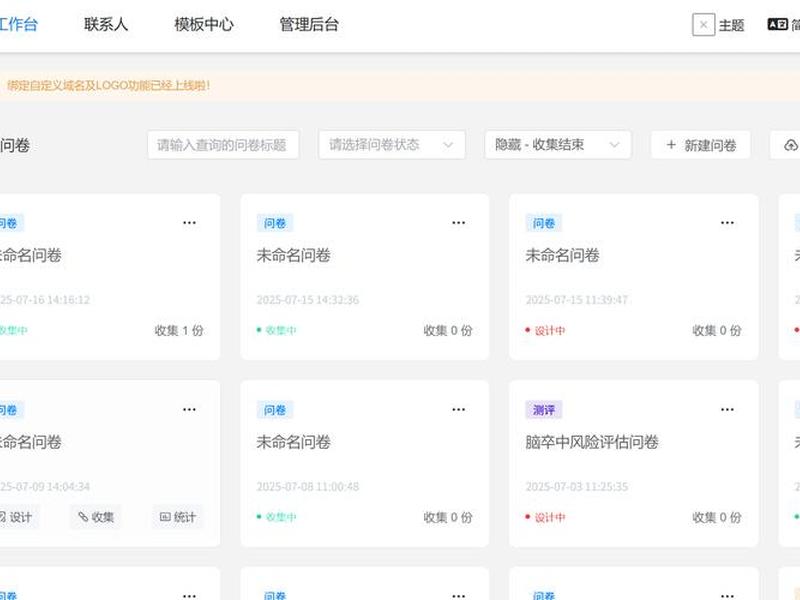Viewport: 800px width, 600px height.
Task: Click the language translate icon
Action: click(x=778, y=24)
